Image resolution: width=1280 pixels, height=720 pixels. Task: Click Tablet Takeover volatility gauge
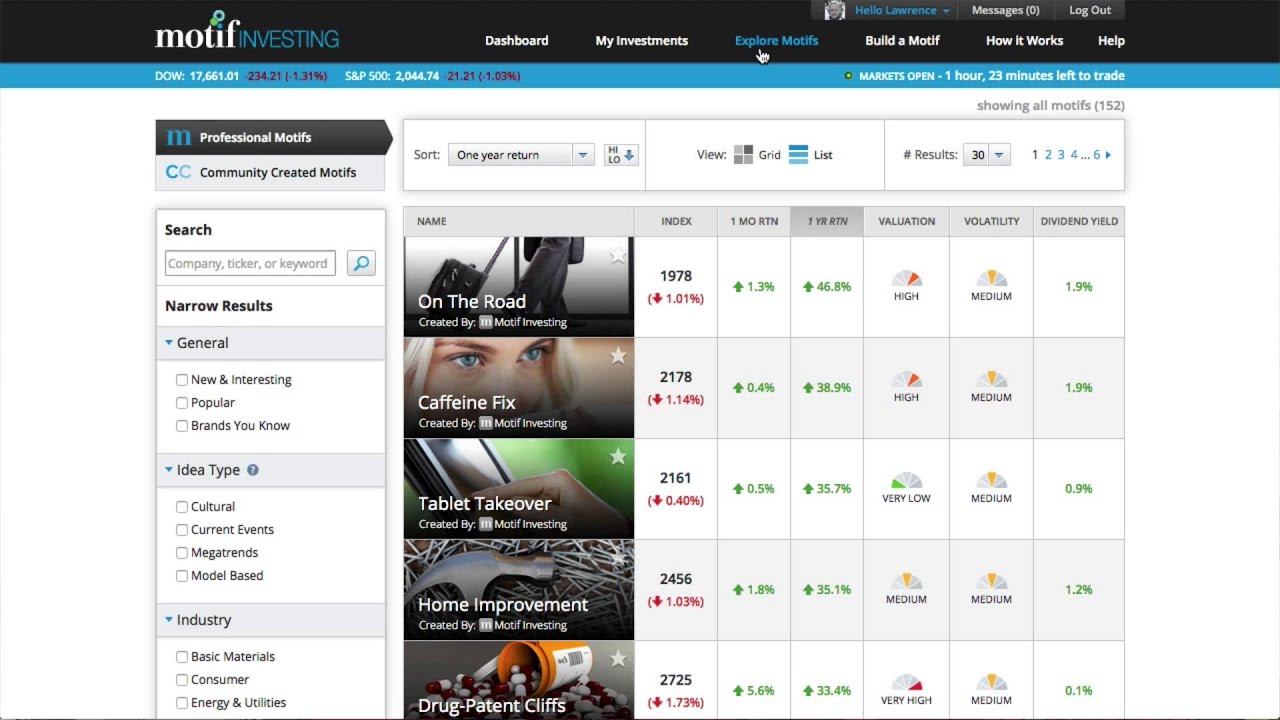(x=991, y=481)
